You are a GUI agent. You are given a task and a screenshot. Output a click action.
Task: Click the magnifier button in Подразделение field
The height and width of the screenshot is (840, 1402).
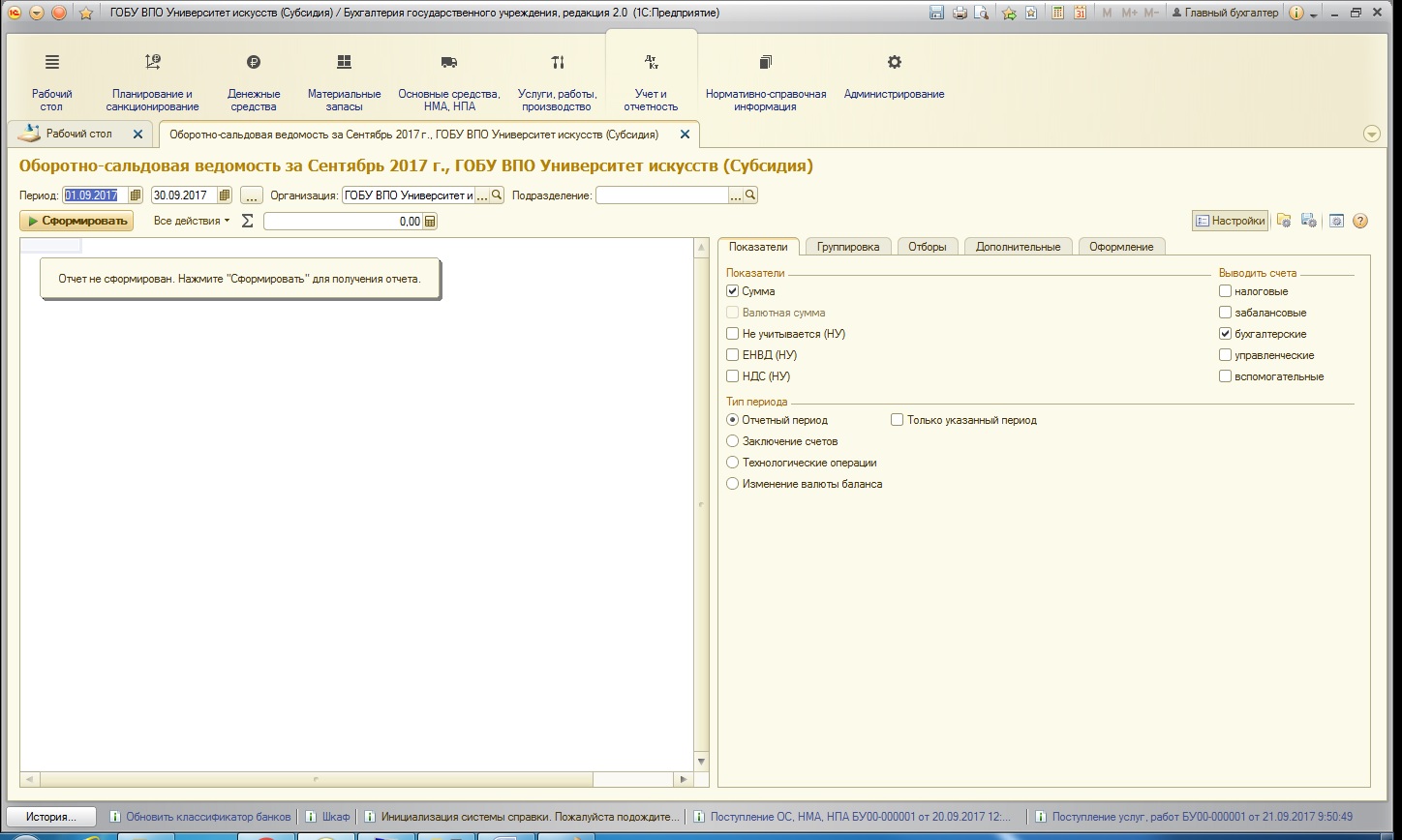pyautogui.click(x=750, y=195)
